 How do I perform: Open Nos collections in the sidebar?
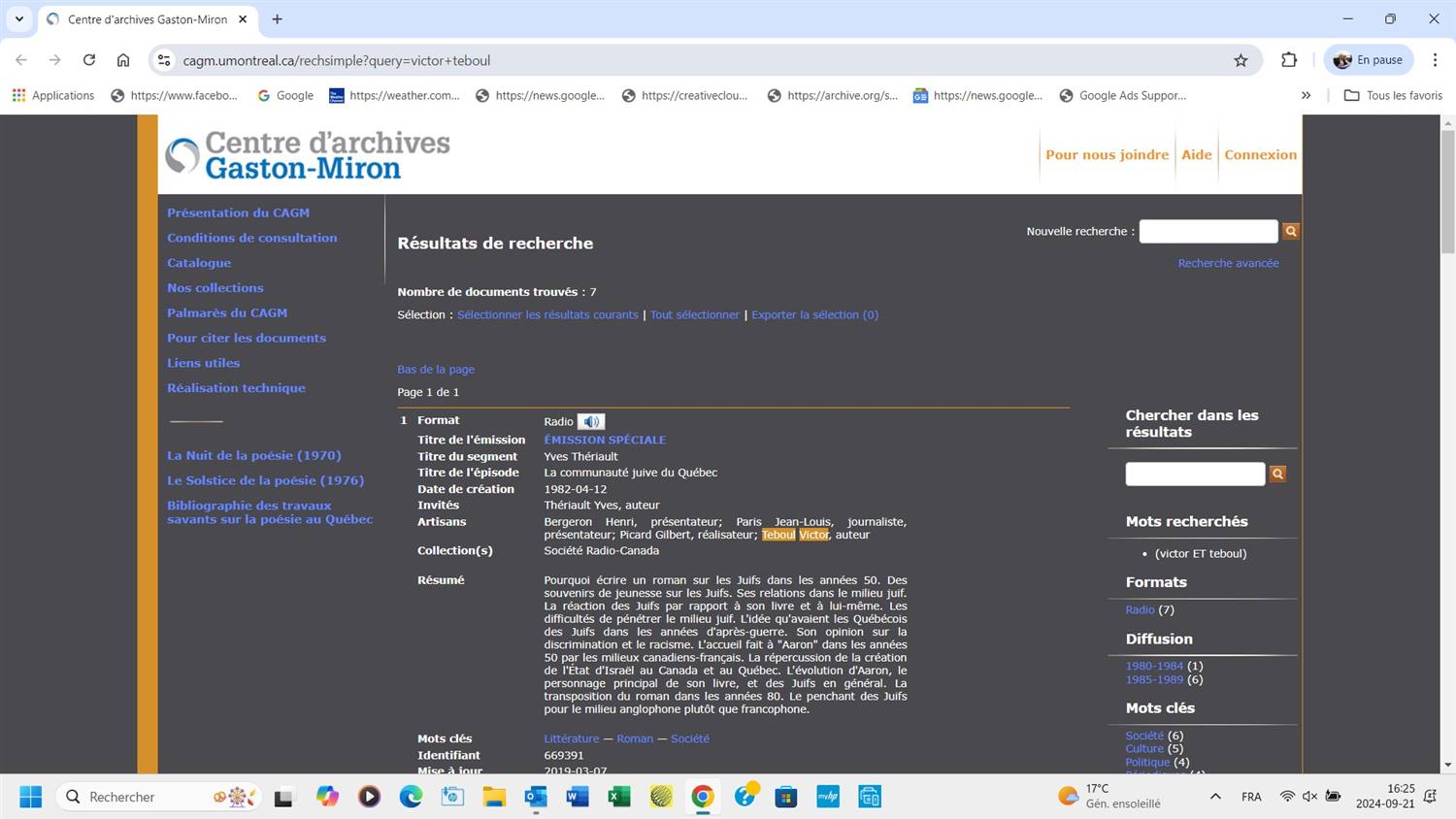[215, 288]
